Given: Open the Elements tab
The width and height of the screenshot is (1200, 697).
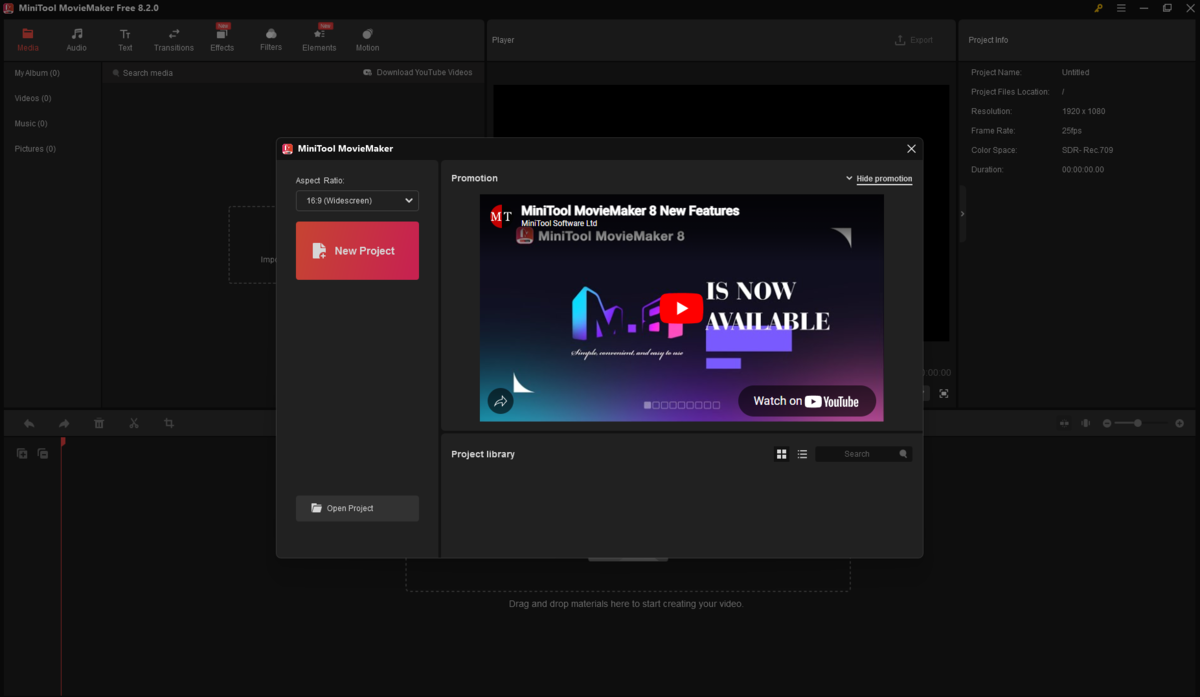Looking at the screenshot, I should coord(319,39).
